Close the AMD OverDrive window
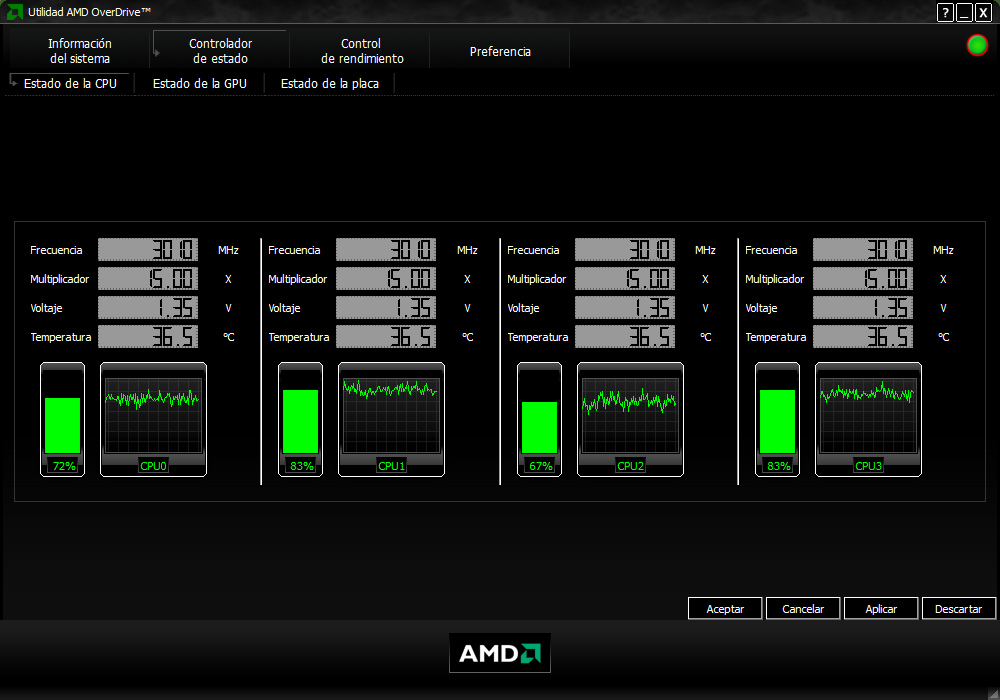 [983, 12]
